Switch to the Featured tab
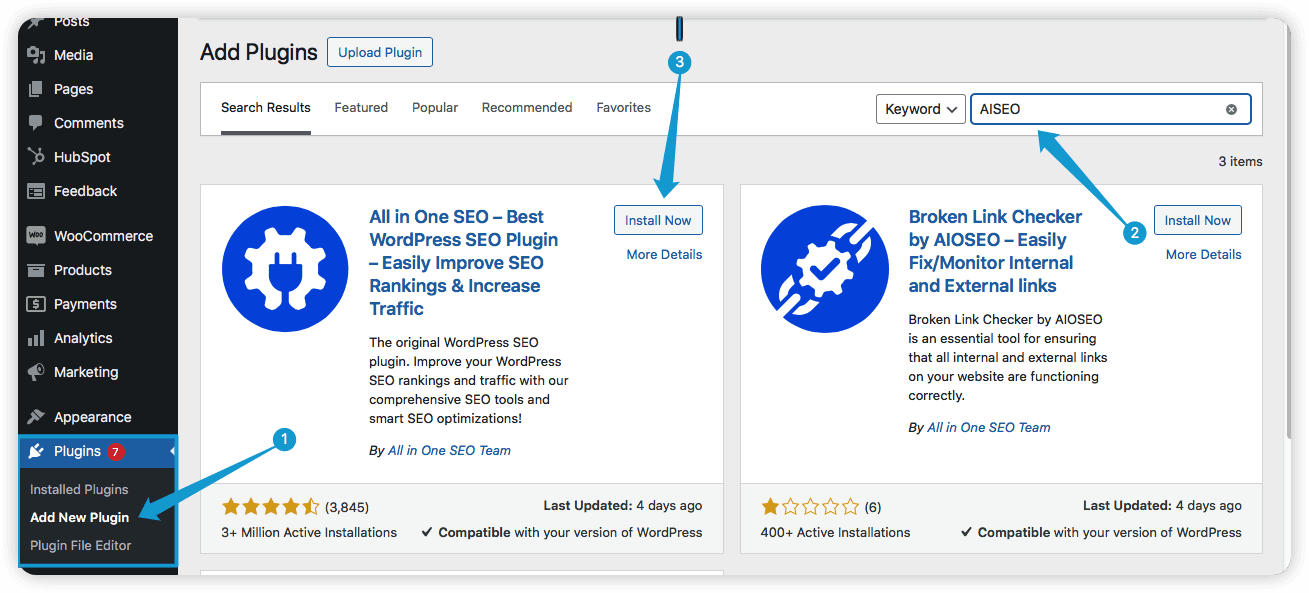The width and height of the screenshot is (1309, 593). pos(361,108)
